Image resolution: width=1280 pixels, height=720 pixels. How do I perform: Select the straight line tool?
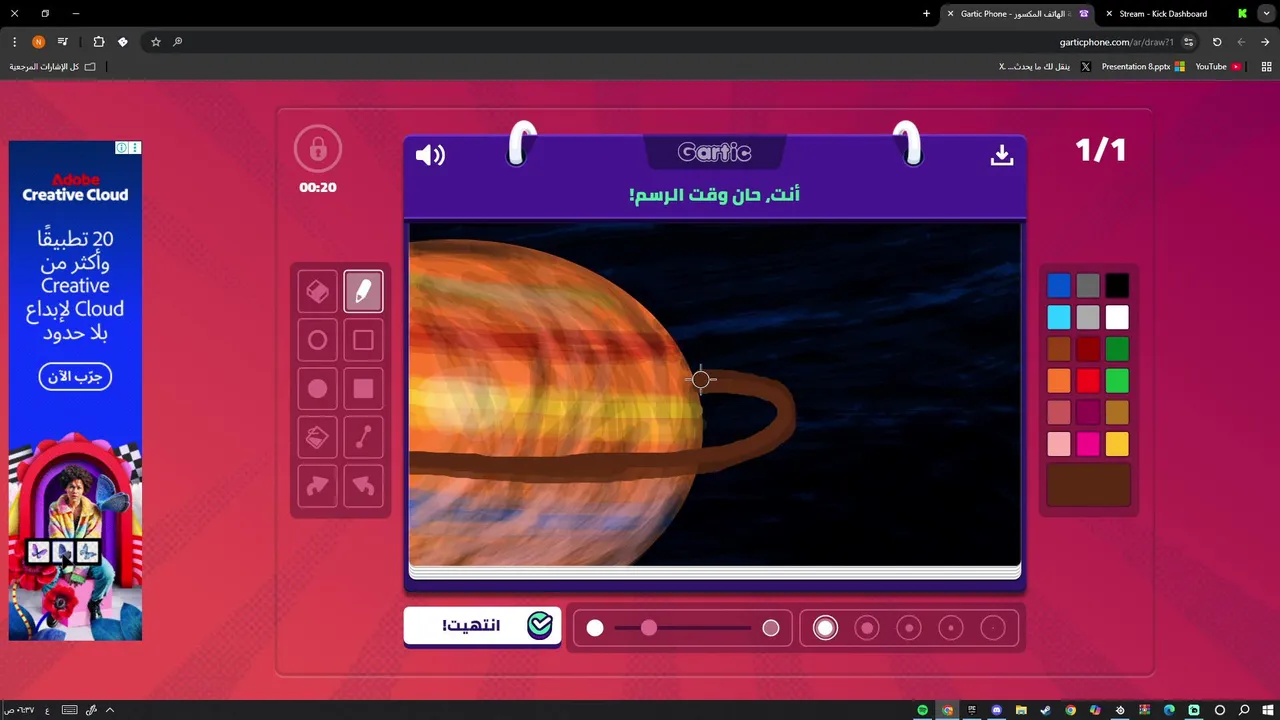(363, 437)
